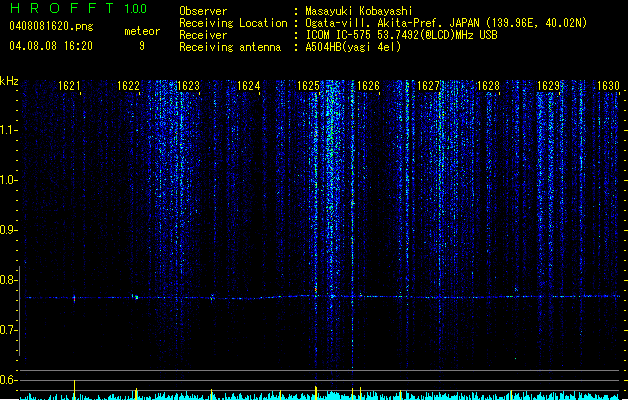This screenshot has height=400, width=629.
Task: Select the file name 0408081620.png
Action: click(x=51, y=26)
